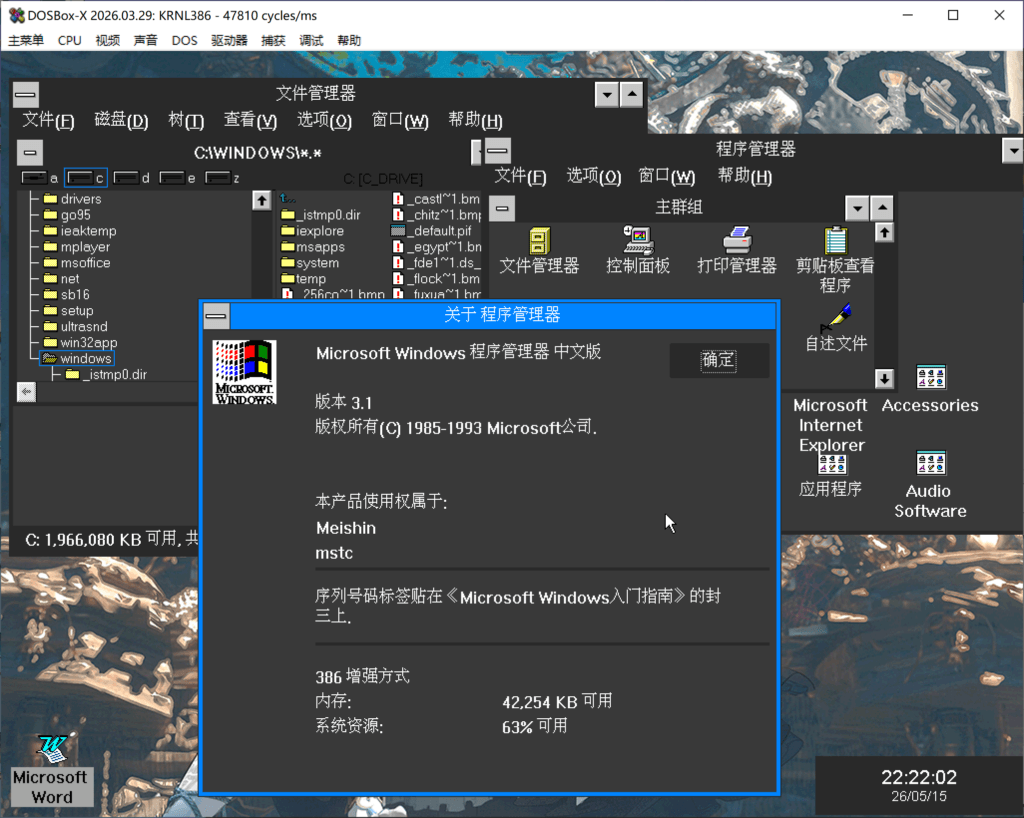This screenshot has height=818, width=1024.
Task: Click 主群组 scroll down arrow
Action: 884,379
